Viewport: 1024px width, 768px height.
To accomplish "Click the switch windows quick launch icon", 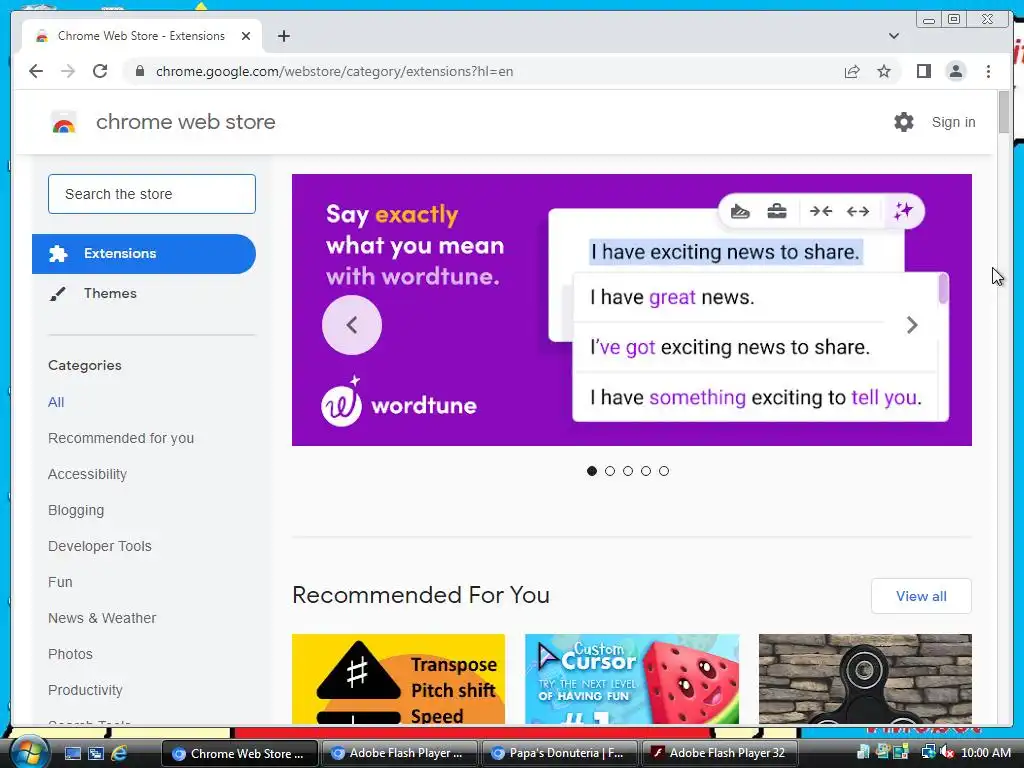I will pyautogui.click(x=95, y=754).
